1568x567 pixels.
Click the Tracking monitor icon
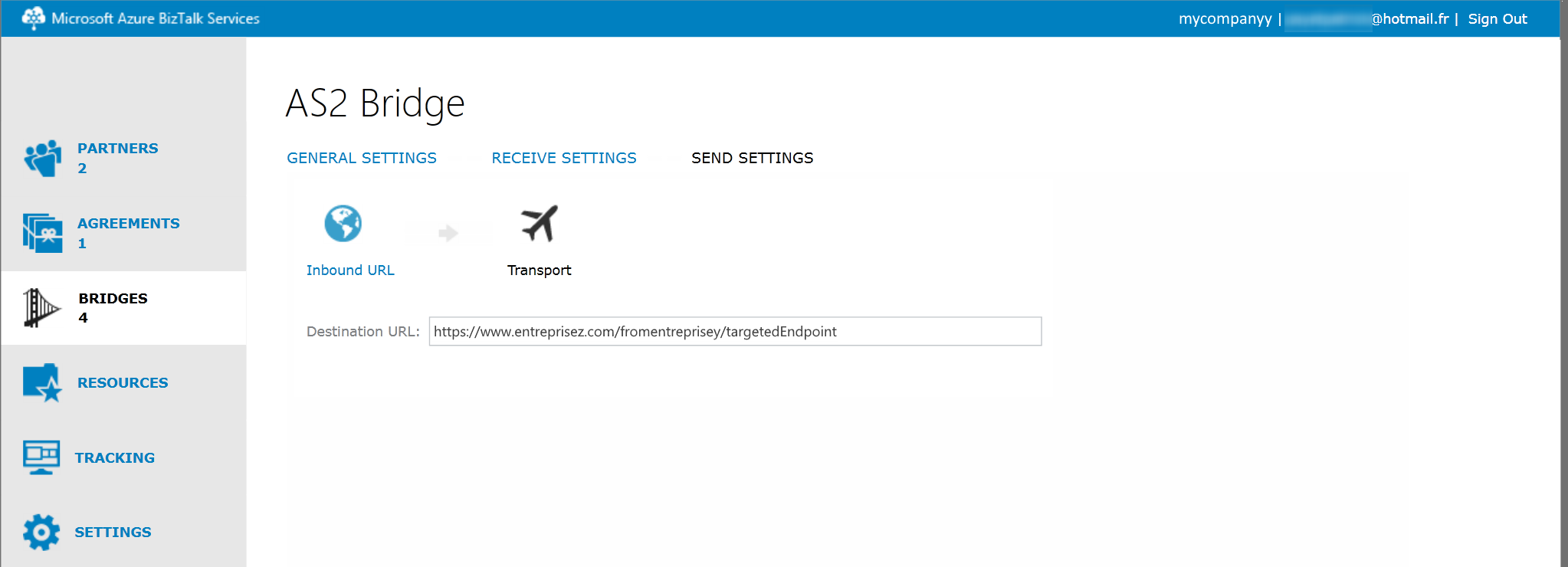[41, 457]
